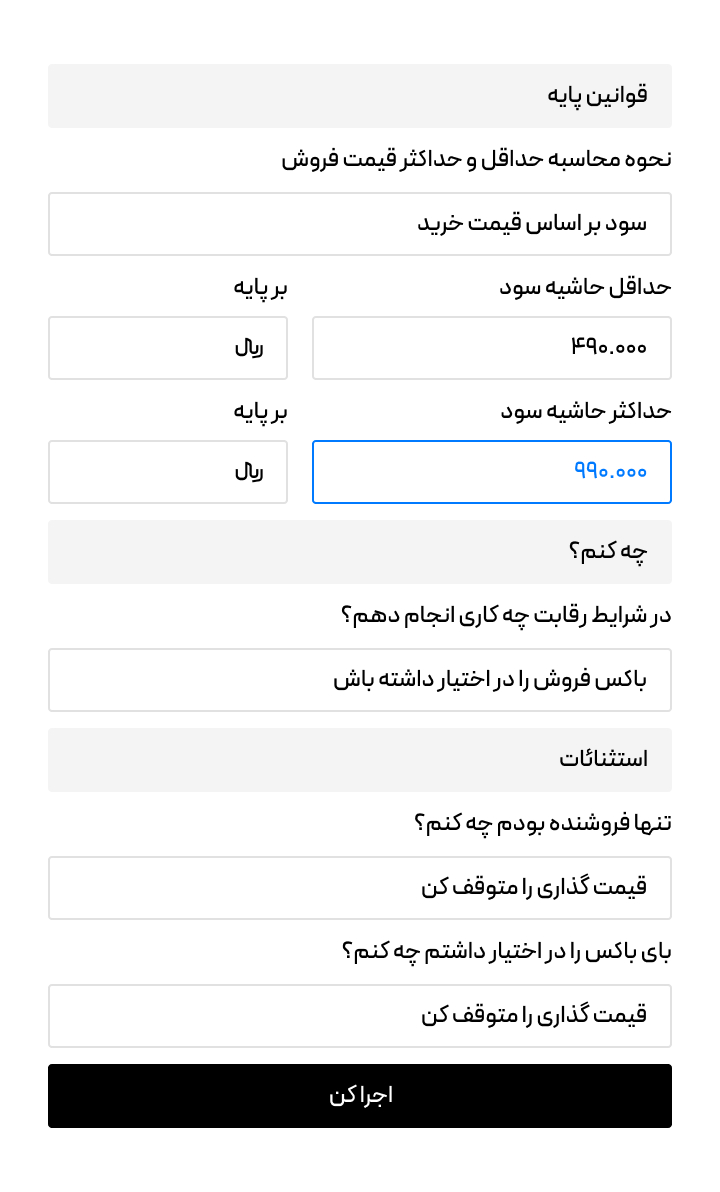This screenshot has width=720, height=1192.
Task: Open the dropdown under بای باکس را در اختیار داشتم
Action: point(360,1016)
